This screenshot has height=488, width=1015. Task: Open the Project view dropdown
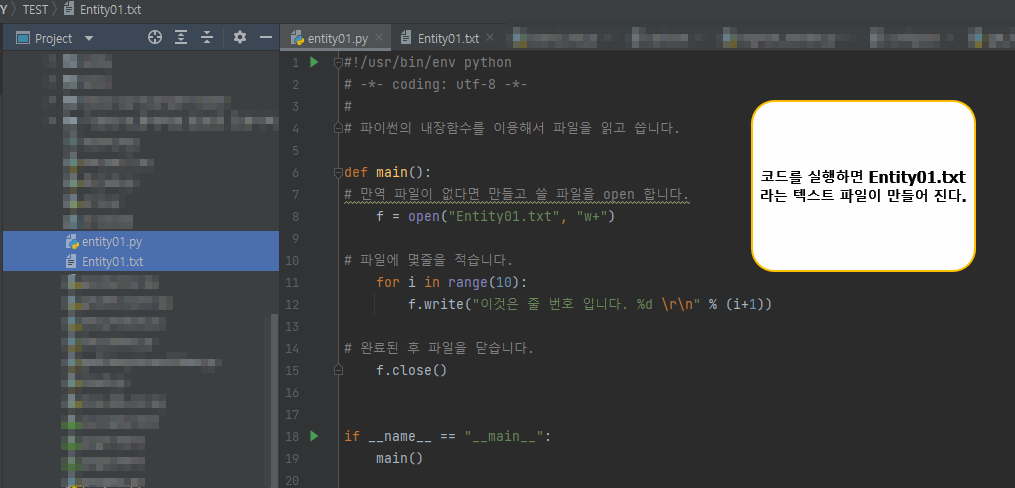tap(89, 39)
